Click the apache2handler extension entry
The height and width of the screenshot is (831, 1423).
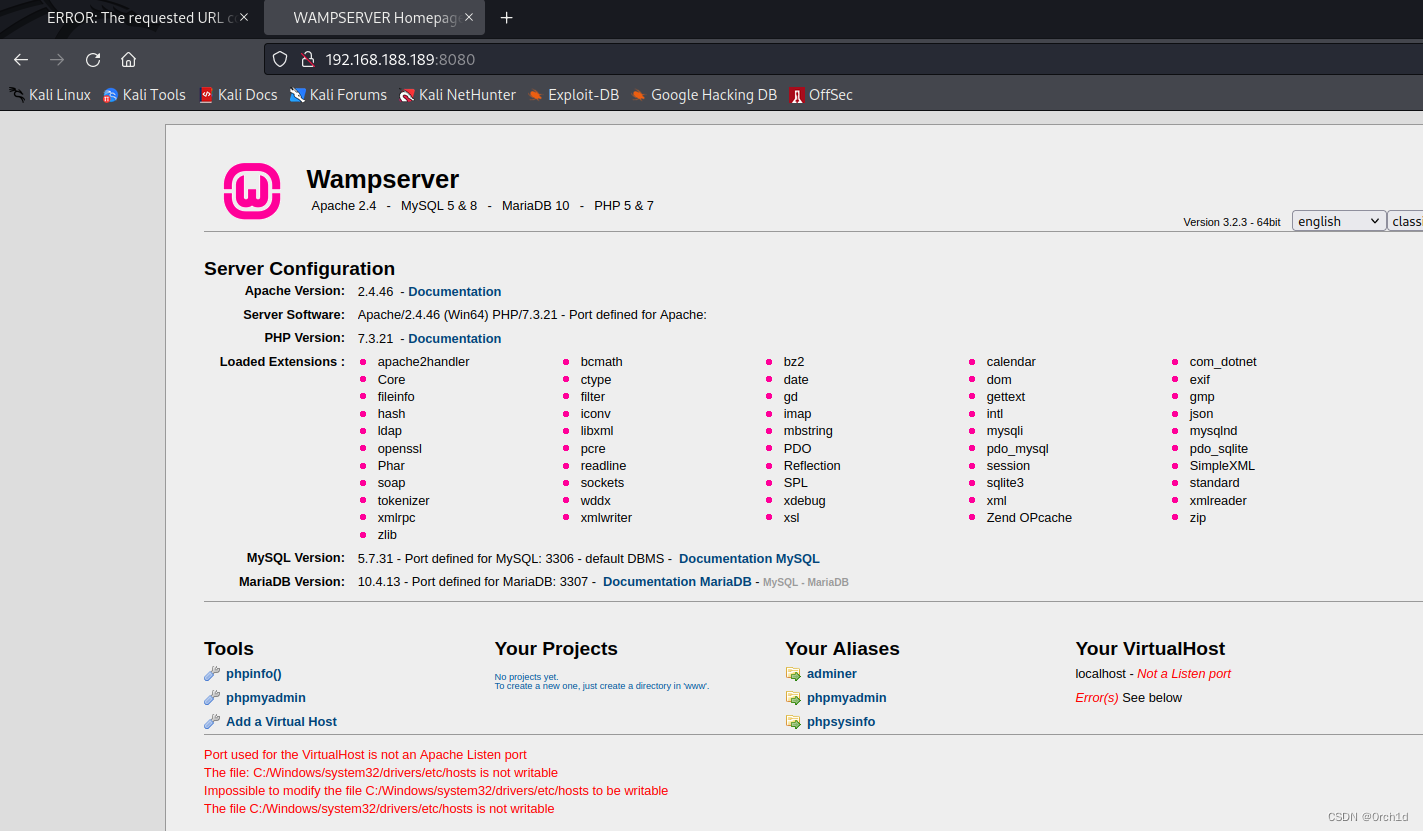[x=423, y=362]
